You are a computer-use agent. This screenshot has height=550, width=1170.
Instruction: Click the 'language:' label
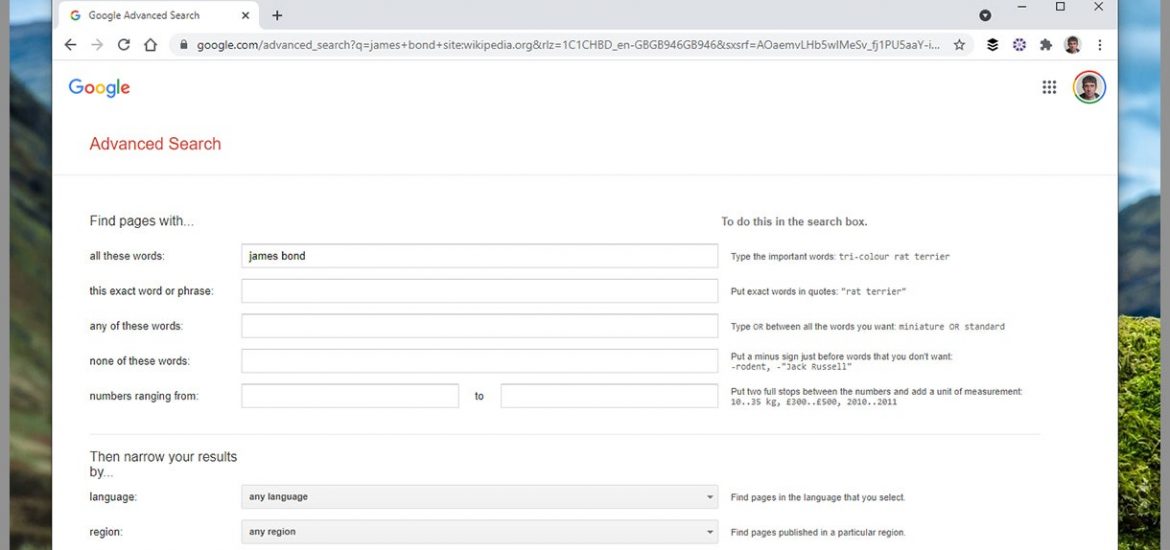tap(113, 497)
